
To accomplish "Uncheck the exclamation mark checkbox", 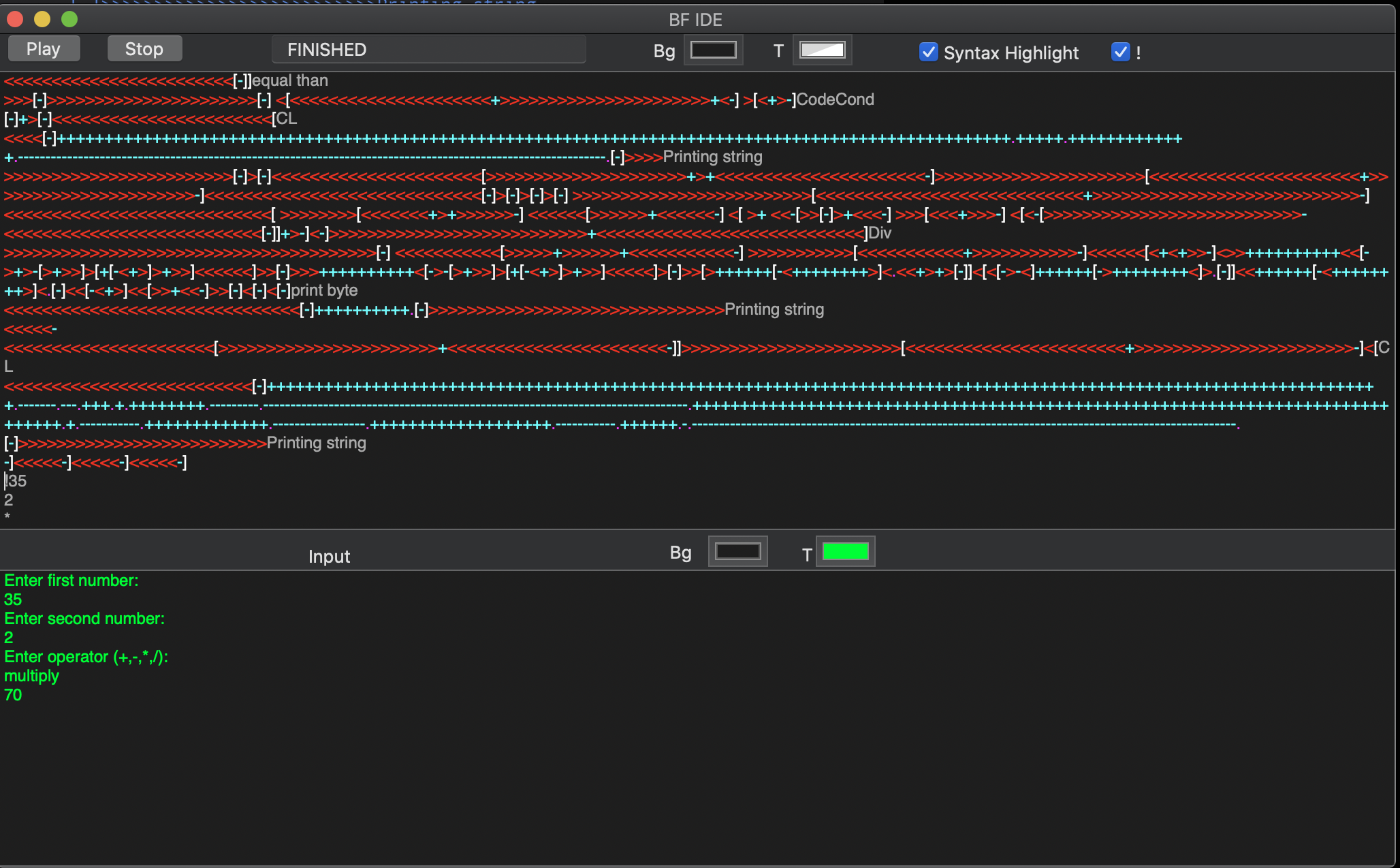I will point(1120,52).
